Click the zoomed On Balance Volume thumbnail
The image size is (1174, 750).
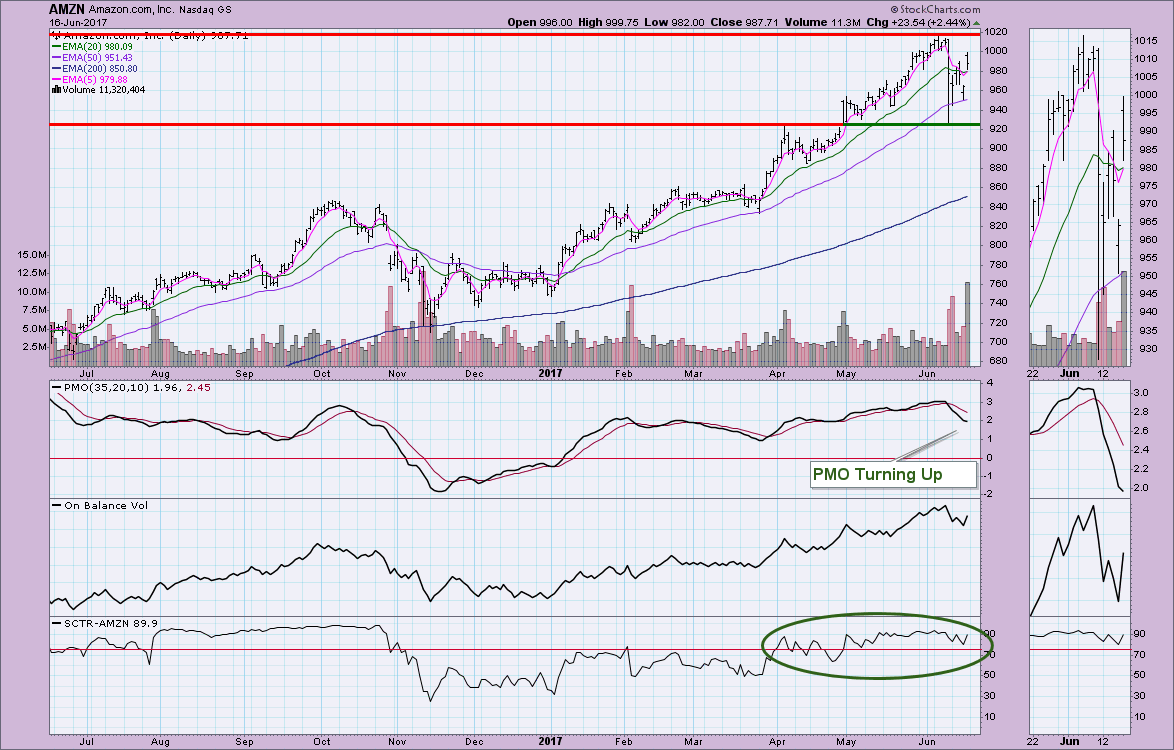click(1079, 557)
